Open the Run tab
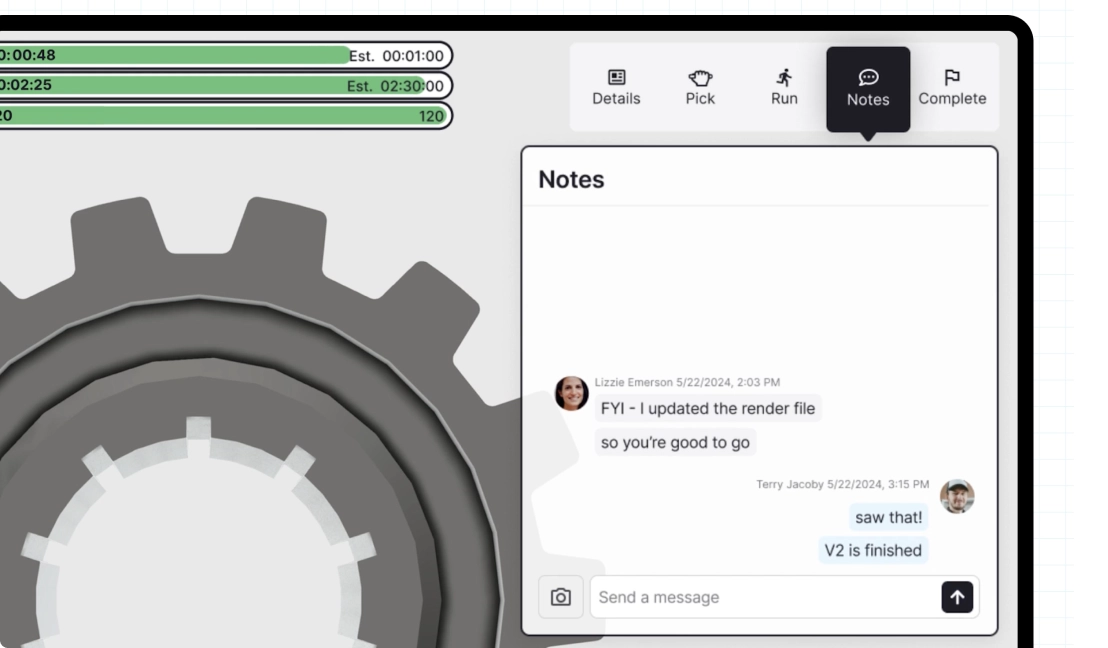 pos(784,88)
